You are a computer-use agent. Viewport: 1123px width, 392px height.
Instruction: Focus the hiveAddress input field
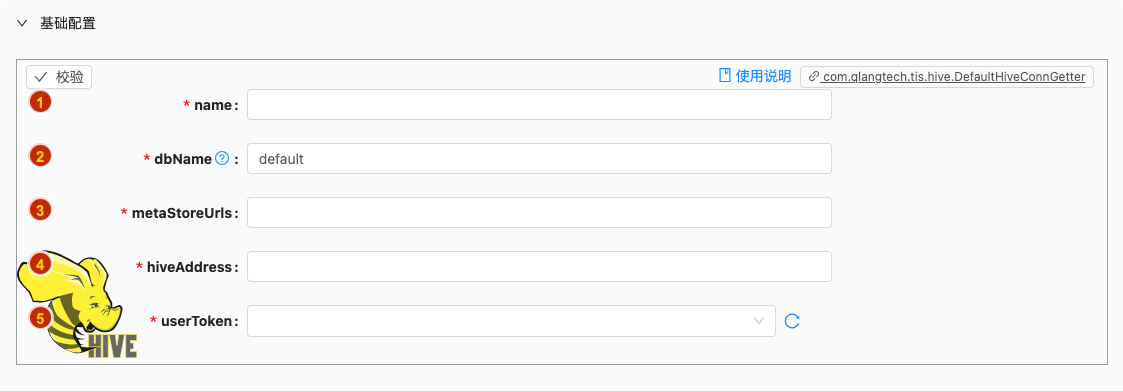click(539, 267)
